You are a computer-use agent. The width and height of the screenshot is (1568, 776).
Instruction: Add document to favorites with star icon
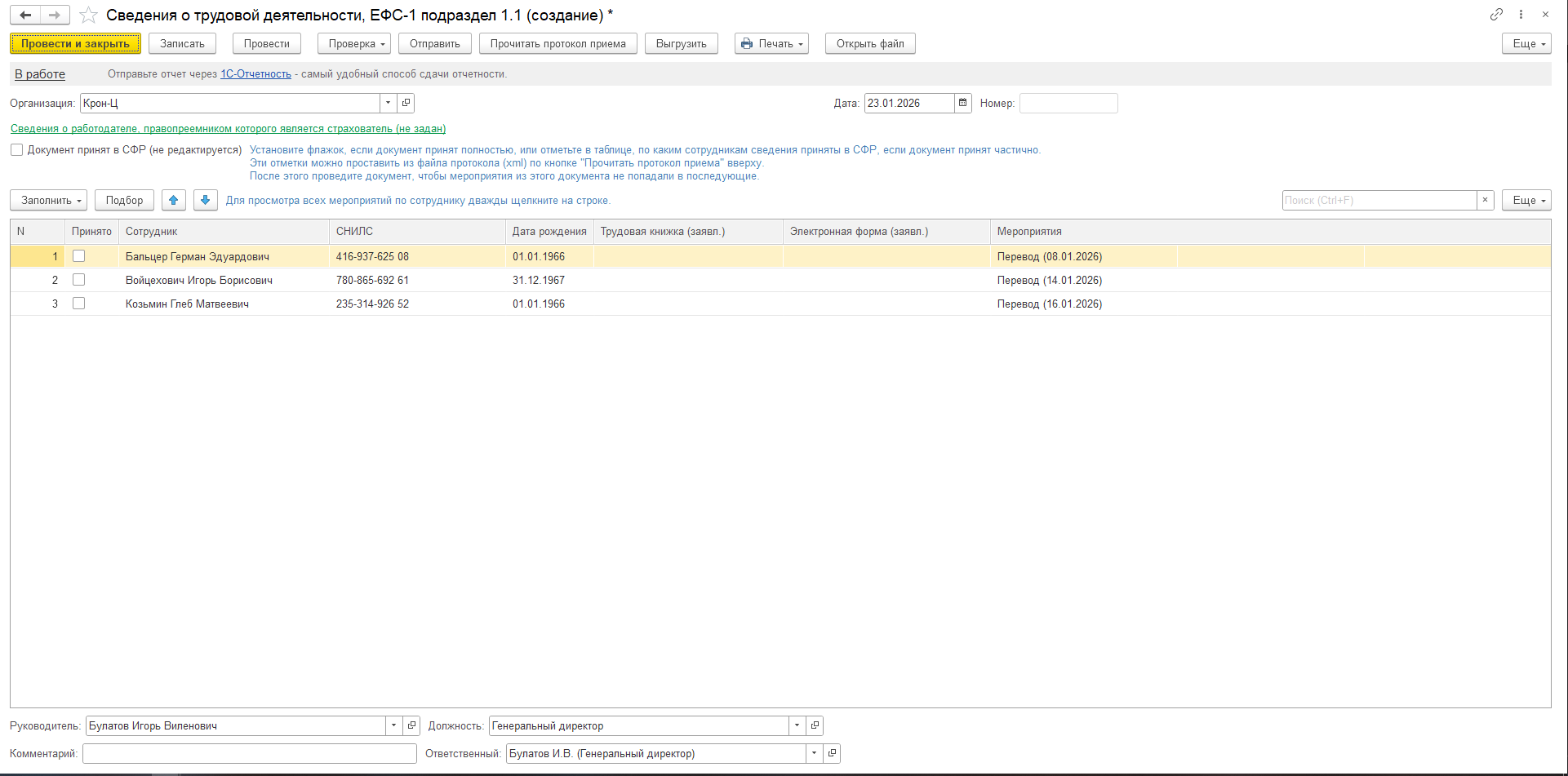point(88,16)
